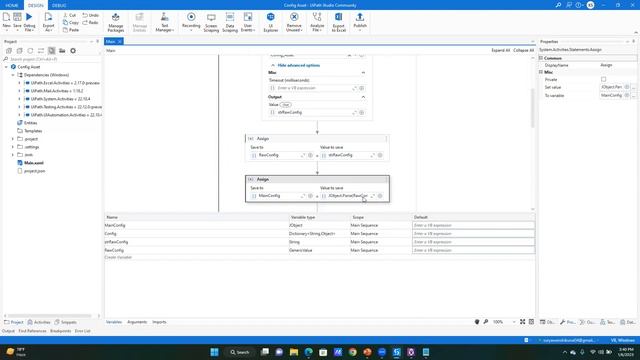Expand the .settings folder

[x=13, y=147]
